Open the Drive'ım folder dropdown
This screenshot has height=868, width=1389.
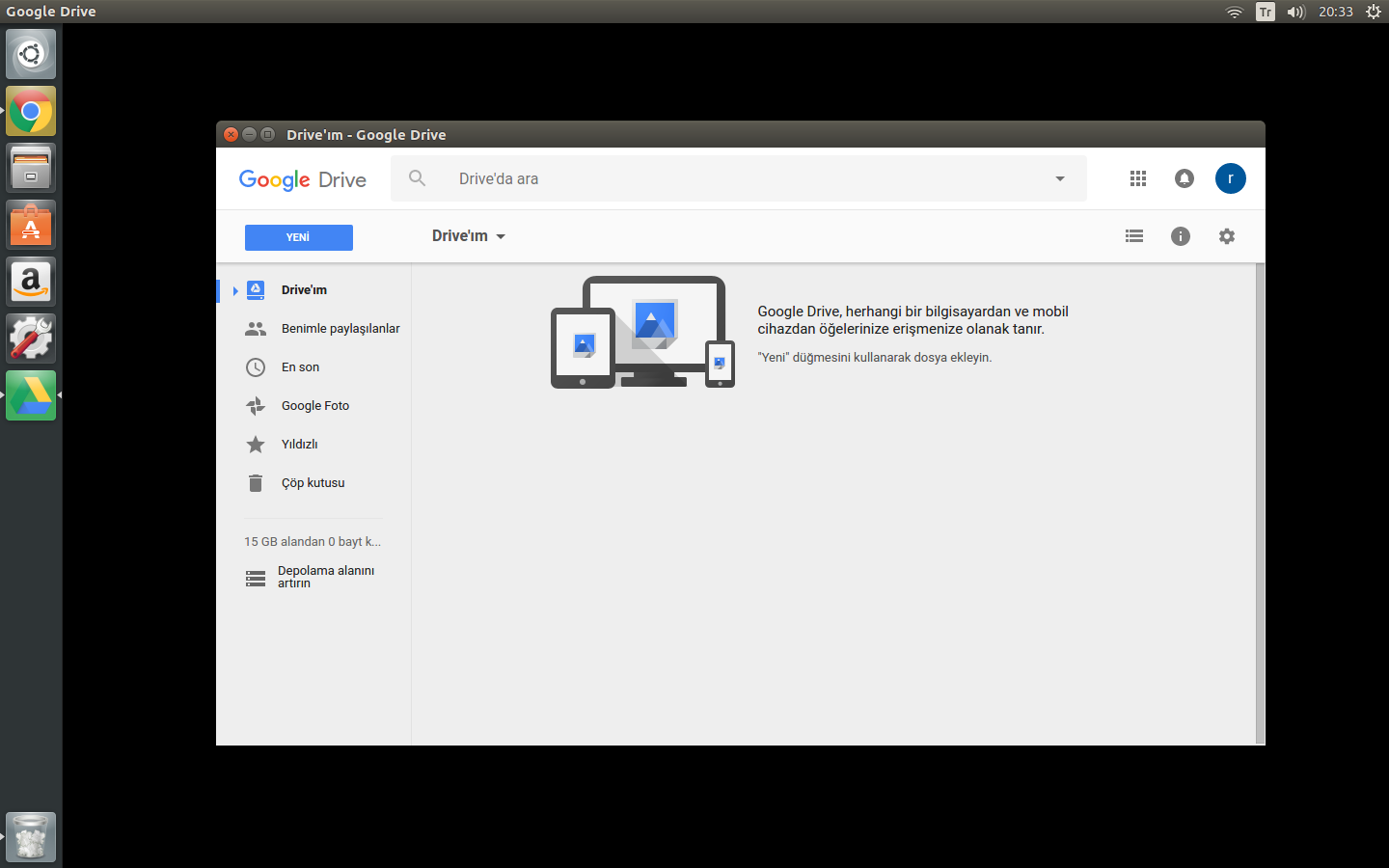469,236
